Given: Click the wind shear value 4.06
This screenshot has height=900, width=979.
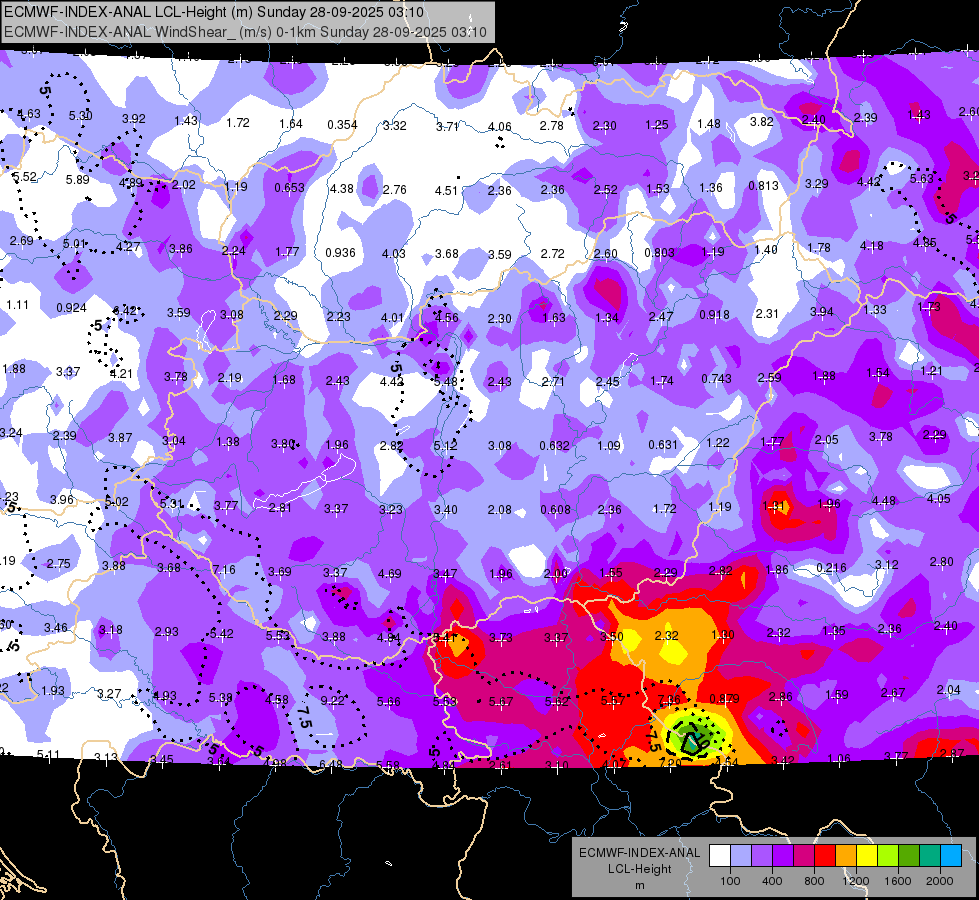Looking at the screenshot, I should [x=499, y=127].
